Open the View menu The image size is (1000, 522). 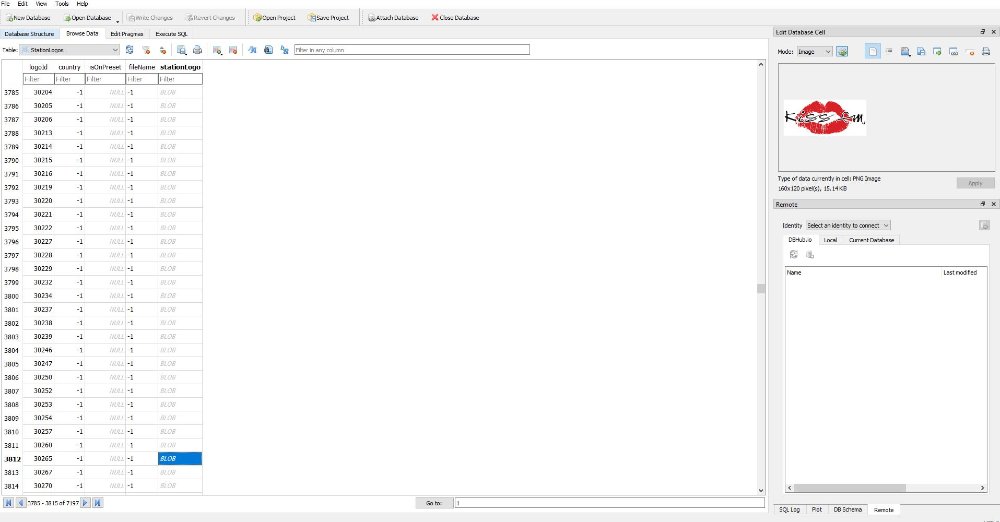(41, 4)
